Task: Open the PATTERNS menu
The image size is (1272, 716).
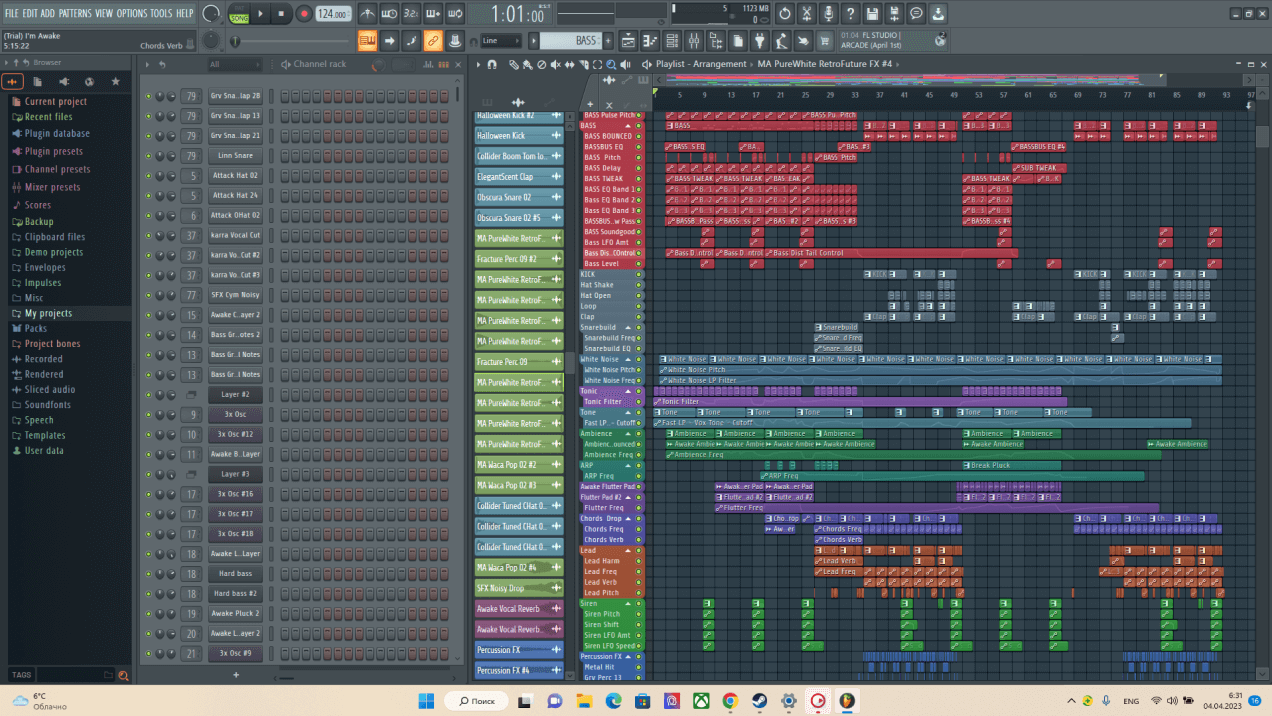Action: pos(75,14)
